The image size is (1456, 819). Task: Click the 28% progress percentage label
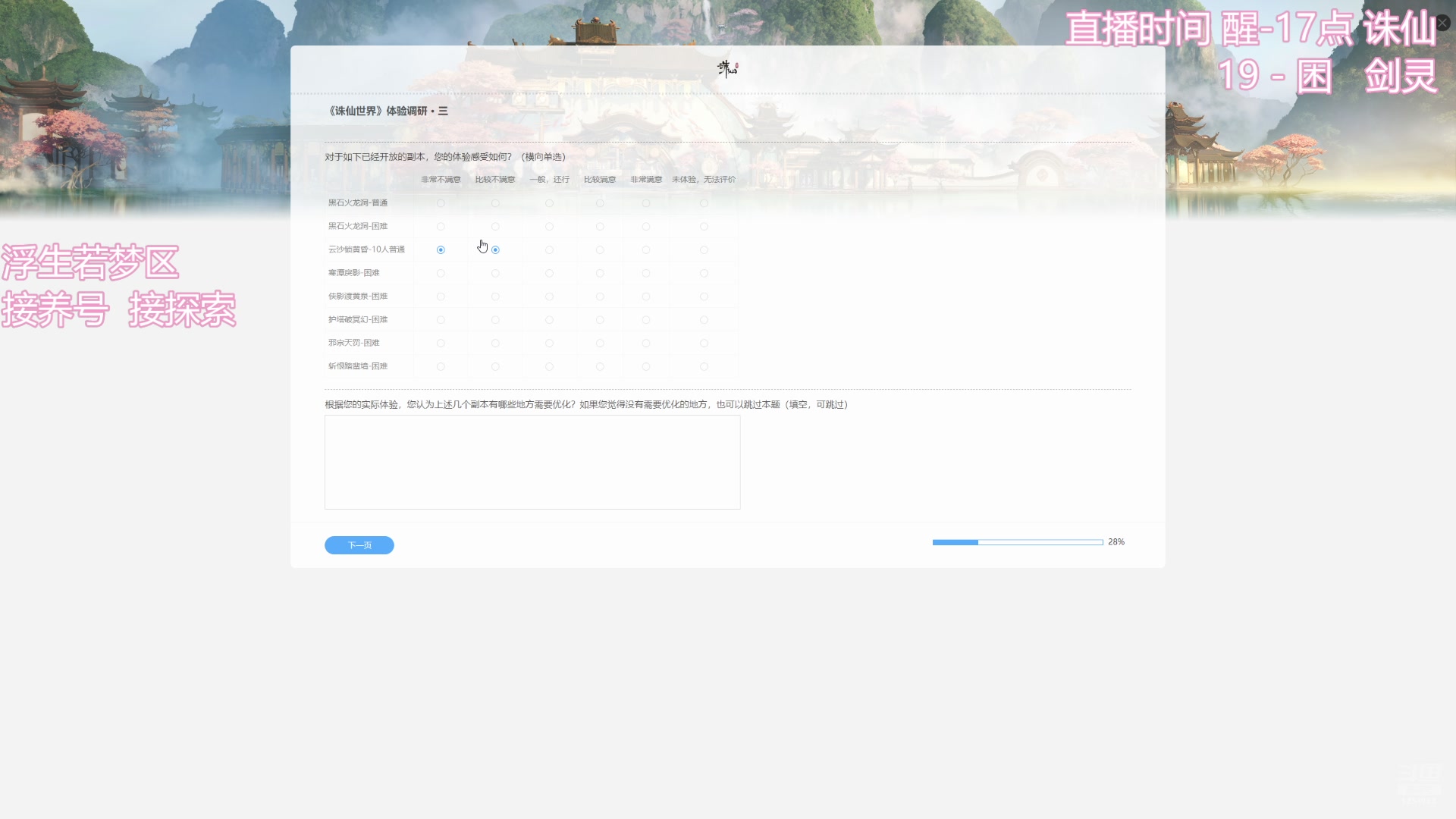click(x=1116, y=542)
